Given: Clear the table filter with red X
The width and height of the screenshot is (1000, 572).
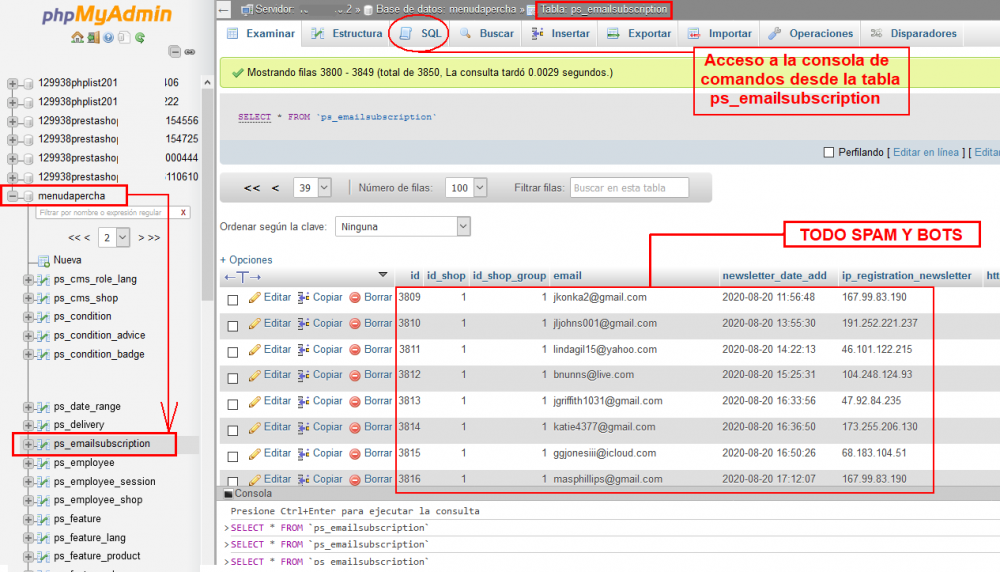Looking at the screenshot, I should point(183,212).
